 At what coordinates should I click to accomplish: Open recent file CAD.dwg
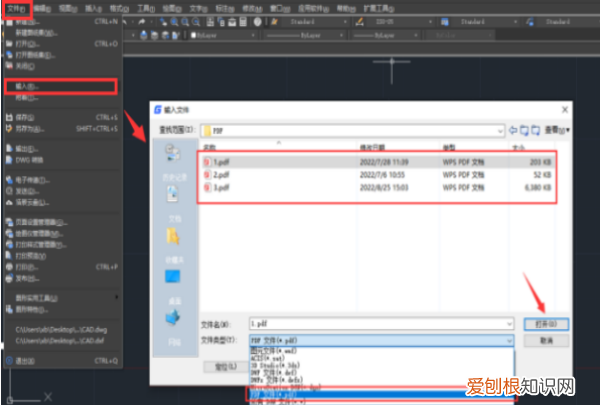pyautogui.click(x=61, y=330)
